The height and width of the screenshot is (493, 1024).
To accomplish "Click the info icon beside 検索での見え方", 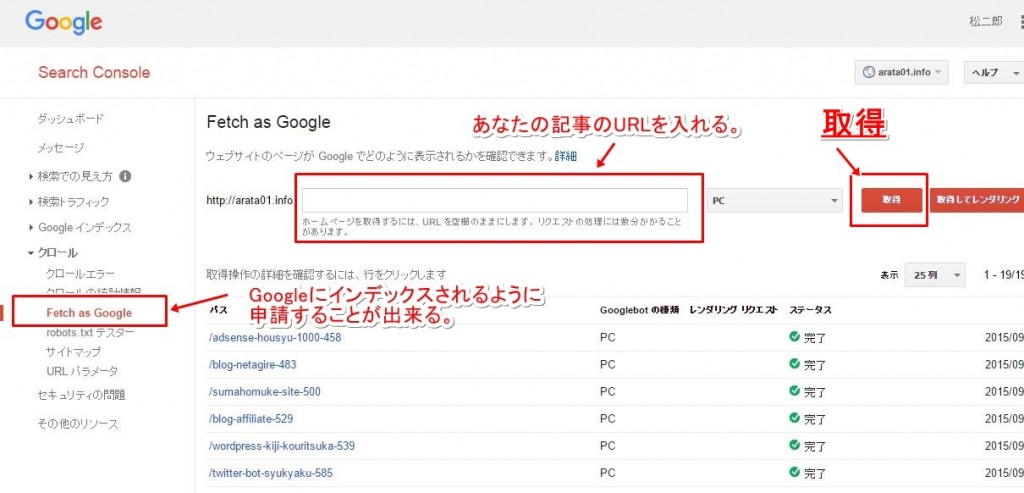I will [x=125, y=176].
